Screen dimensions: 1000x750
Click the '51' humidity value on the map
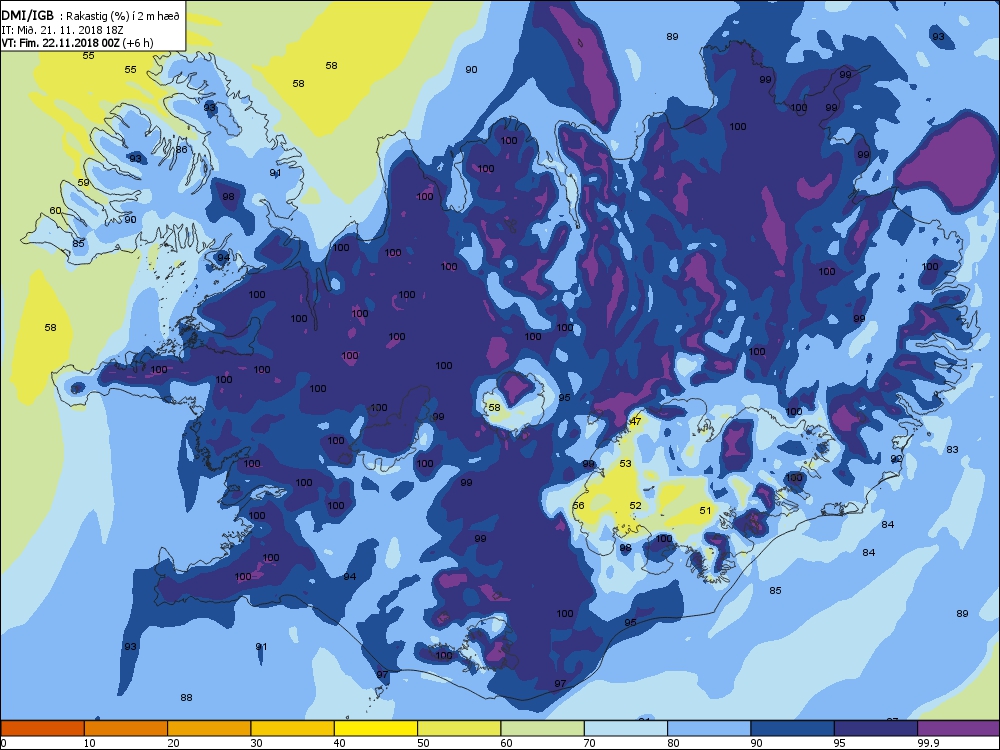pyautogui.click(x=705, y=510)
